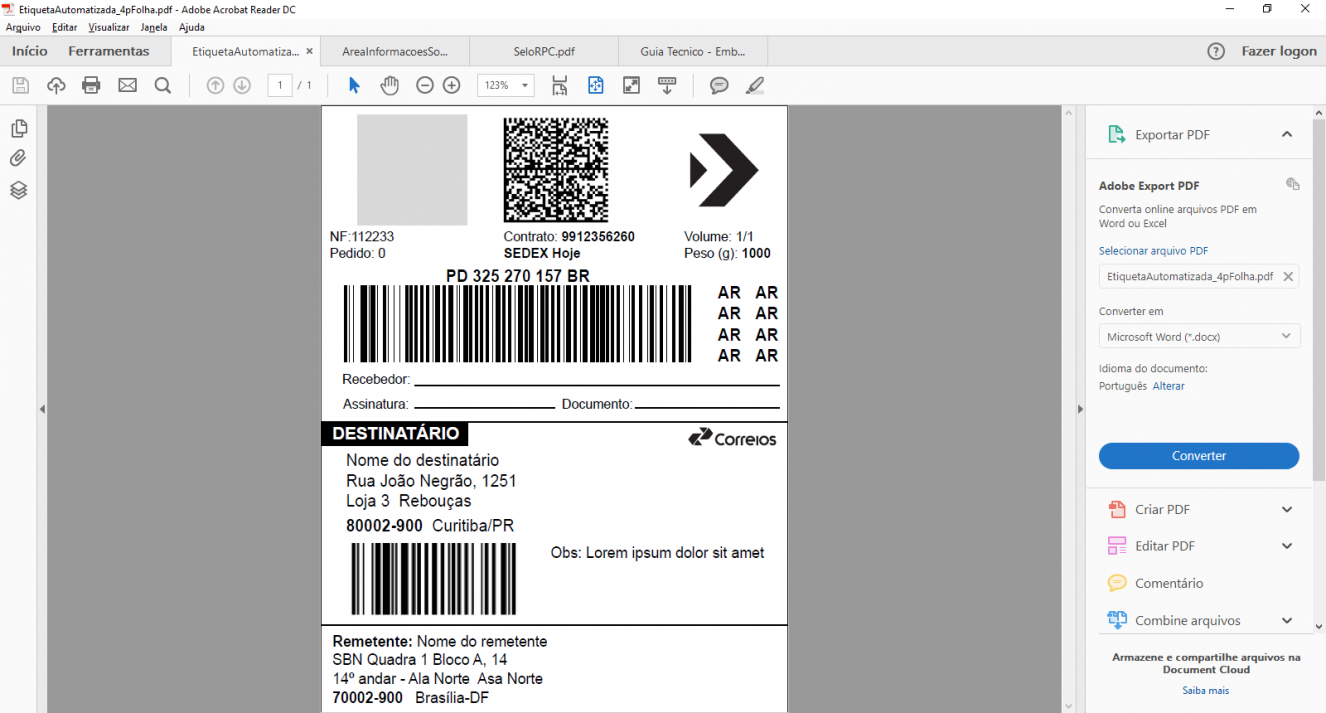The width and height of the screenshot is (1326, 713).
Task: Collapse the Exportar PDF section
Action: 1287,135
